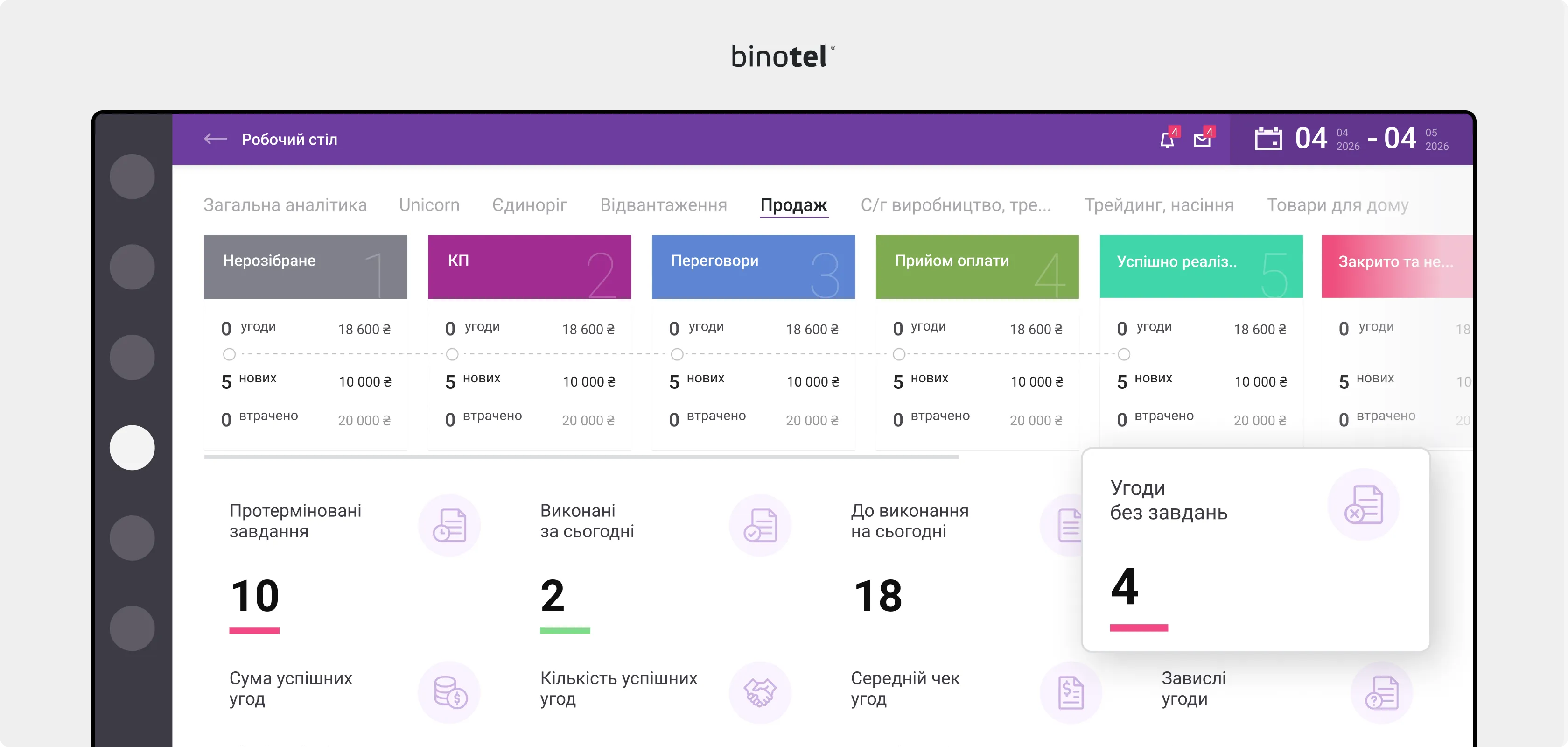Click the Завислі угоди icon
Screen dimensions: 1568x747
(1382, 693)
